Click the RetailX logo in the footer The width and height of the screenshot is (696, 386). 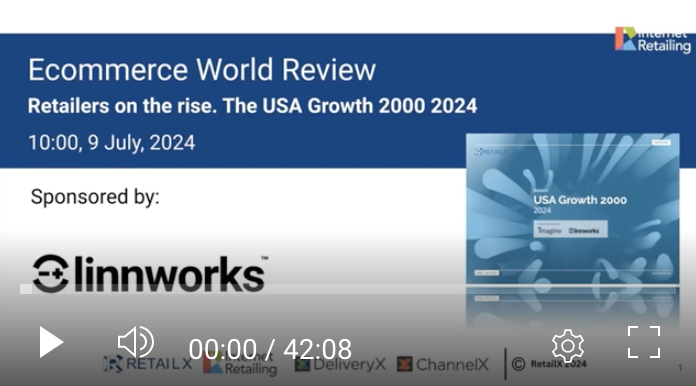coord(147,364)
